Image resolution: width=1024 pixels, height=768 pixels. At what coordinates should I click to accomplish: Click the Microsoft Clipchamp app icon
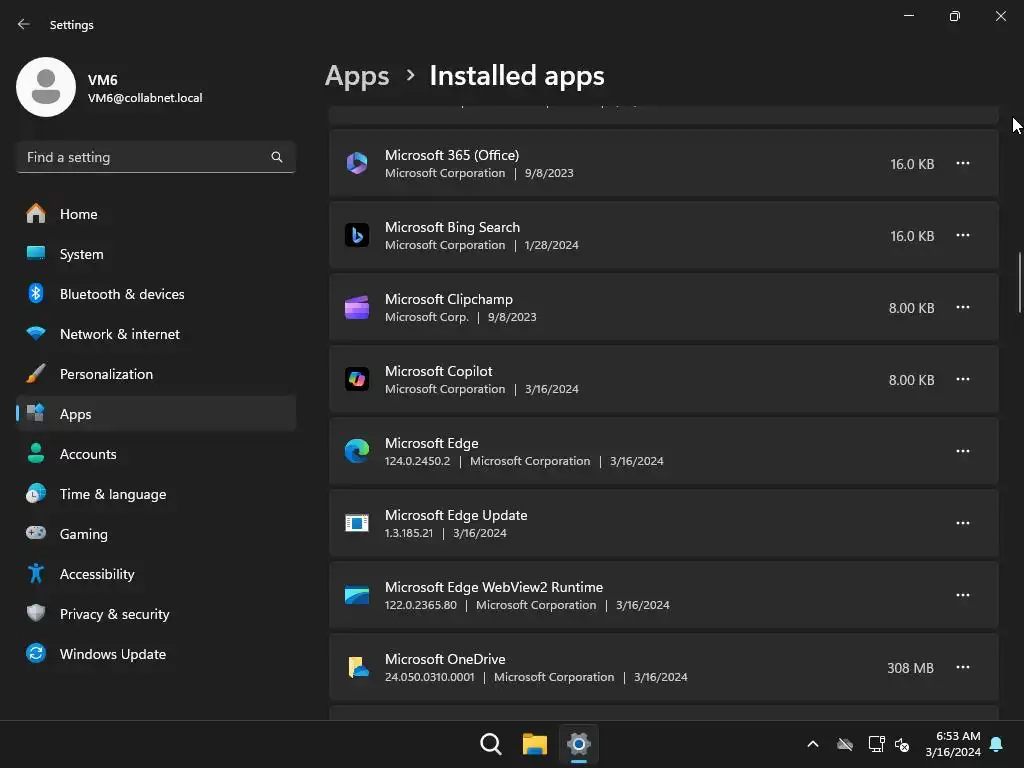click(357, 307)
